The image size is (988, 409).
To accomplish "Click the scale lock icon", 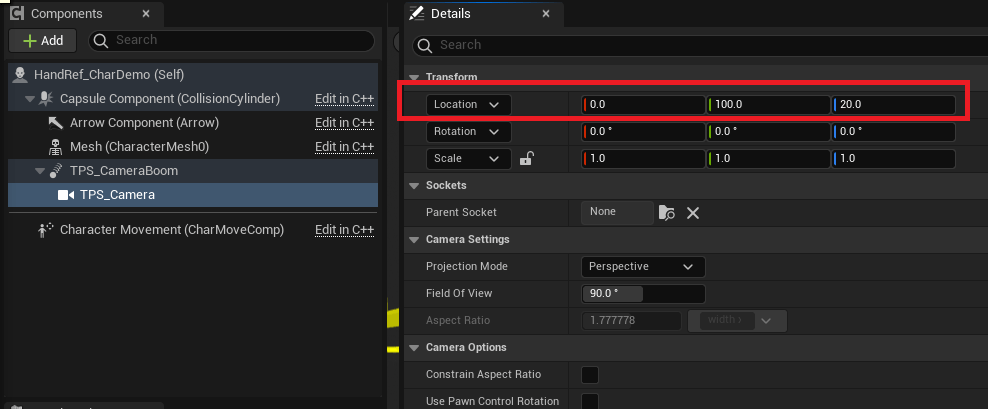I will point(527,158).
